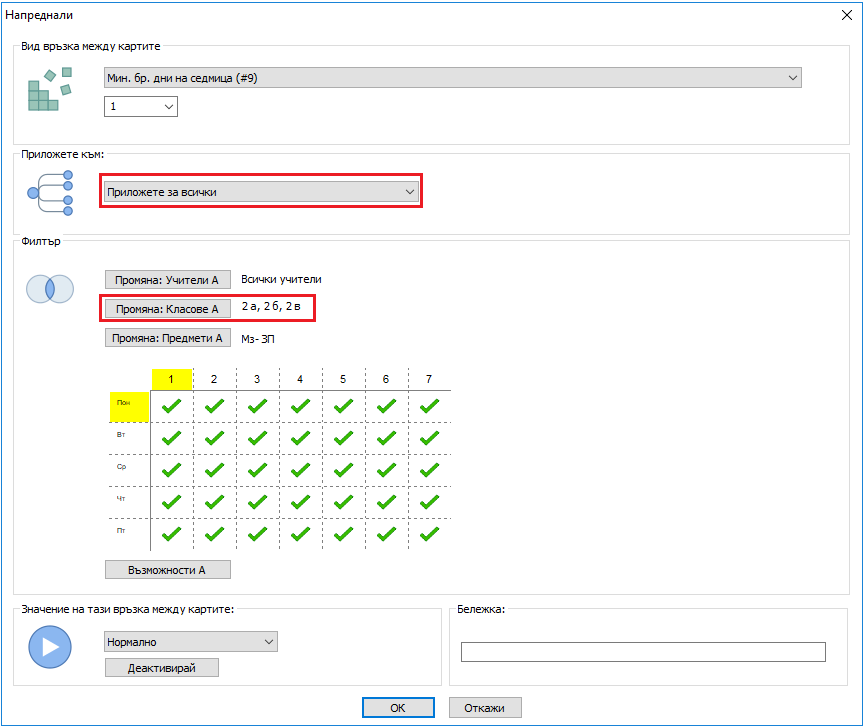Click 'Промяна: Учители А' button
Image resolution: width=864 pixels, height=727 pixels.
[x=168, y=280]
